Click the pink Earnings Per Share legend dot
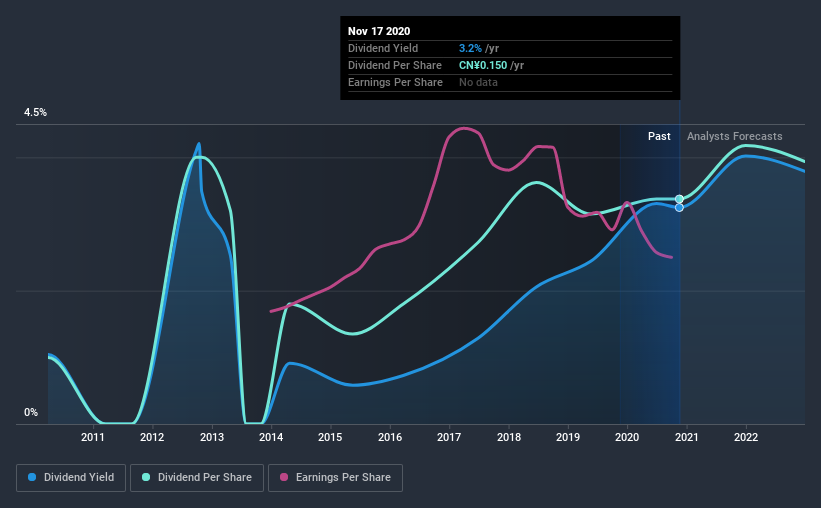Screen dimensions: 821x508 (x=284, y=477)
